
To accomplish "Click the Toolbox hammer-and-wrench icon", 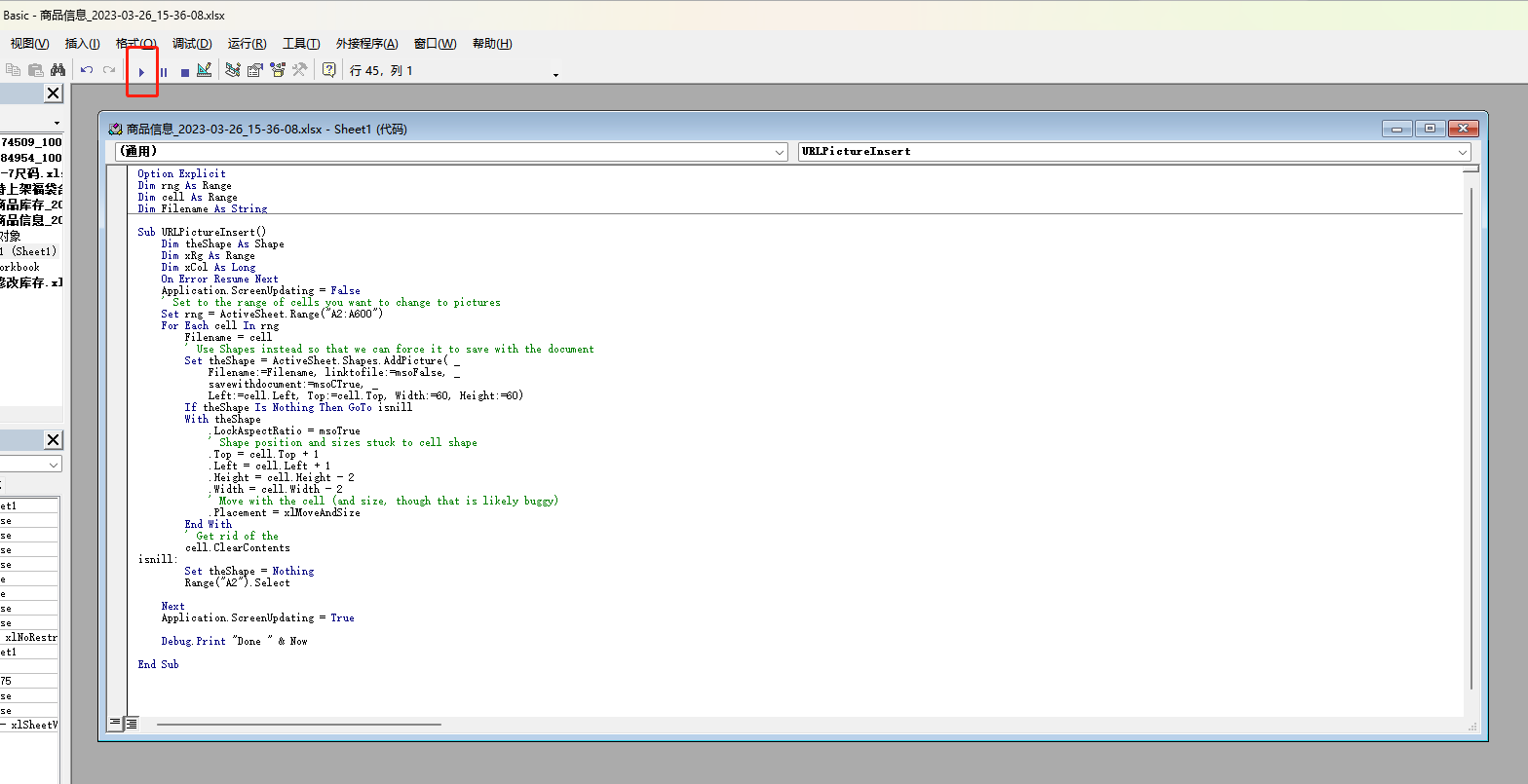I will pos(300,70).
